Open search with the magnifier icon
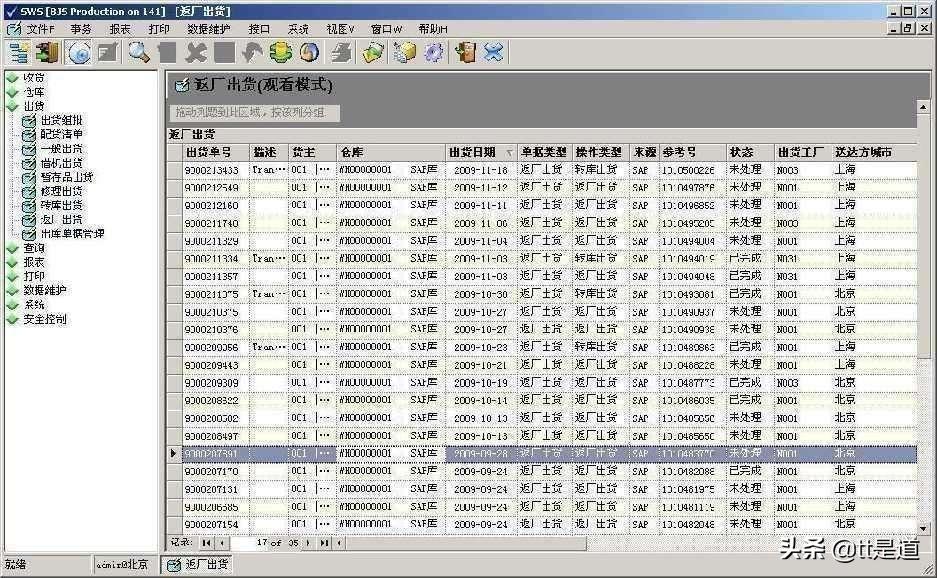The image size is (937, 578). 139,53
